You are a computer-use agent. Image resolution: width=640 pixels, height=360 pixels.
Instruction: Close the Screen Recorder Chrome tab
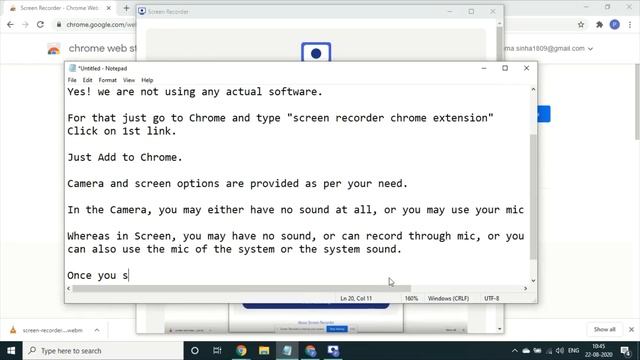tap(109, 8)
